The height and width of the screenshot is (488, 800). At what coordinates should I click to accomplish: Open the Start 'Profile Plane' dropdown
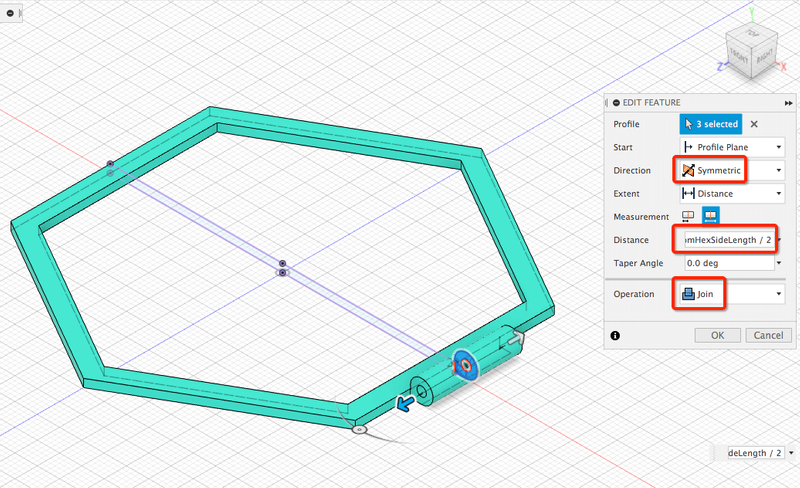pos(731,147)
